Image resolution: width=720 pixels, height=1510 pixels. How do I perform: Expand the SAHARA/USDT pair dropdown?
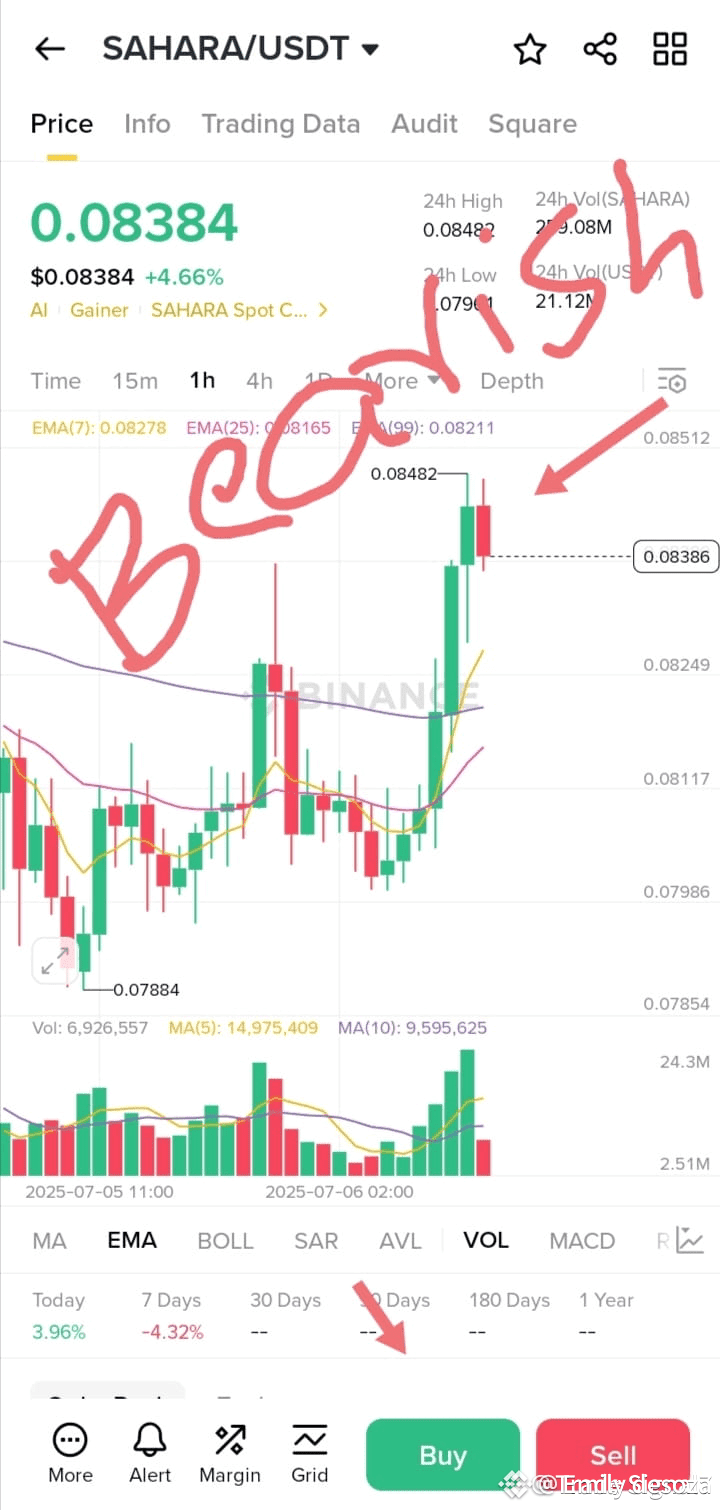point(371,49)
